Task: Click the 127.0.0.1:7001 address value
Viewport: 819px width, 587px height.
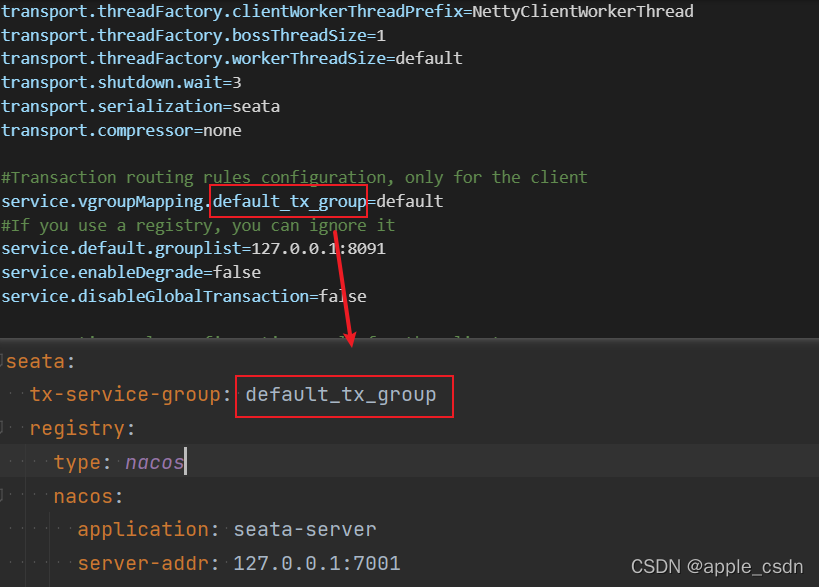Action: tap(317, 563)
